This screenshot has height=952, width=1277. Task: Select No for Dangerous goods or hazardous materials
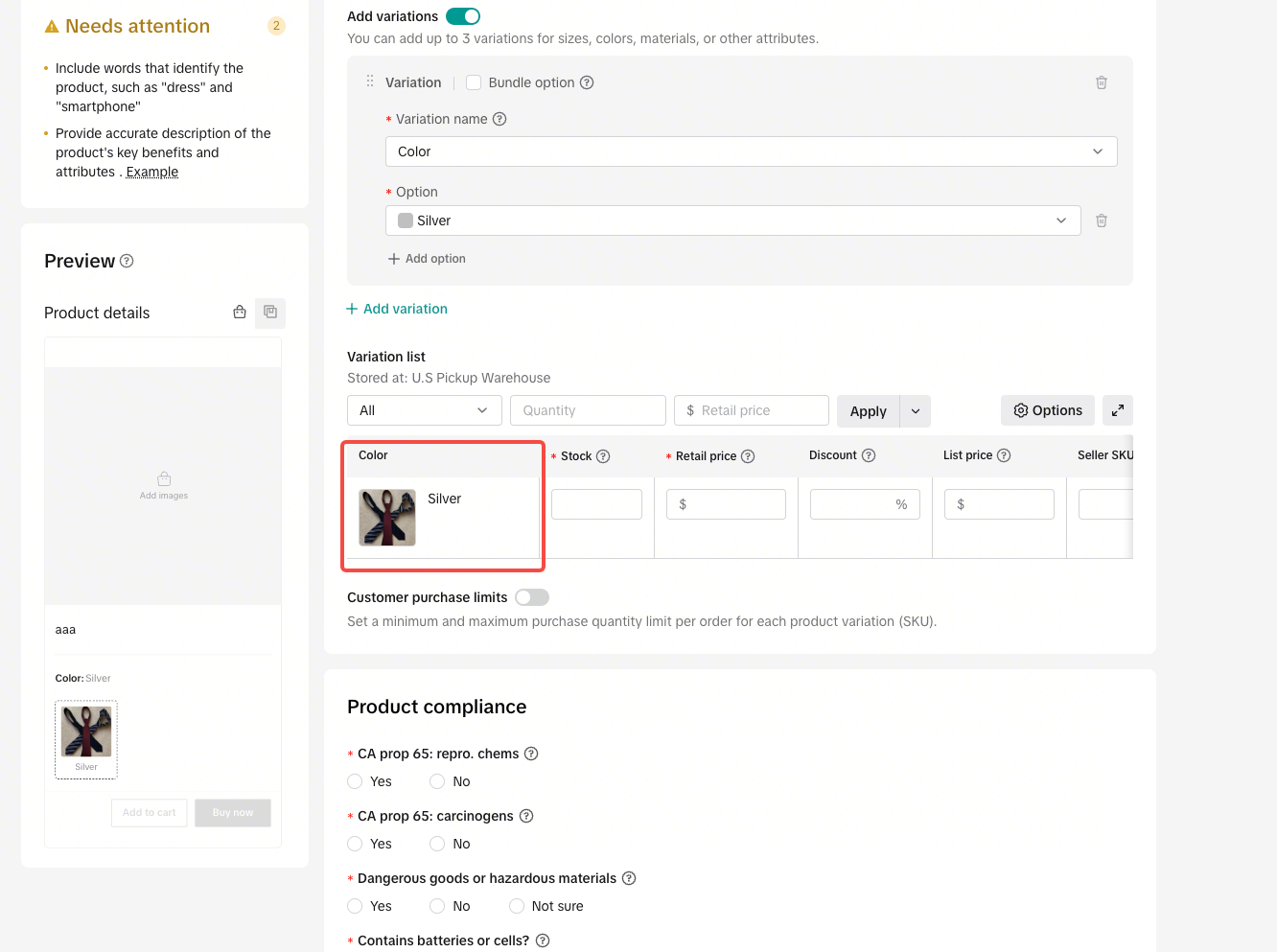437,906
